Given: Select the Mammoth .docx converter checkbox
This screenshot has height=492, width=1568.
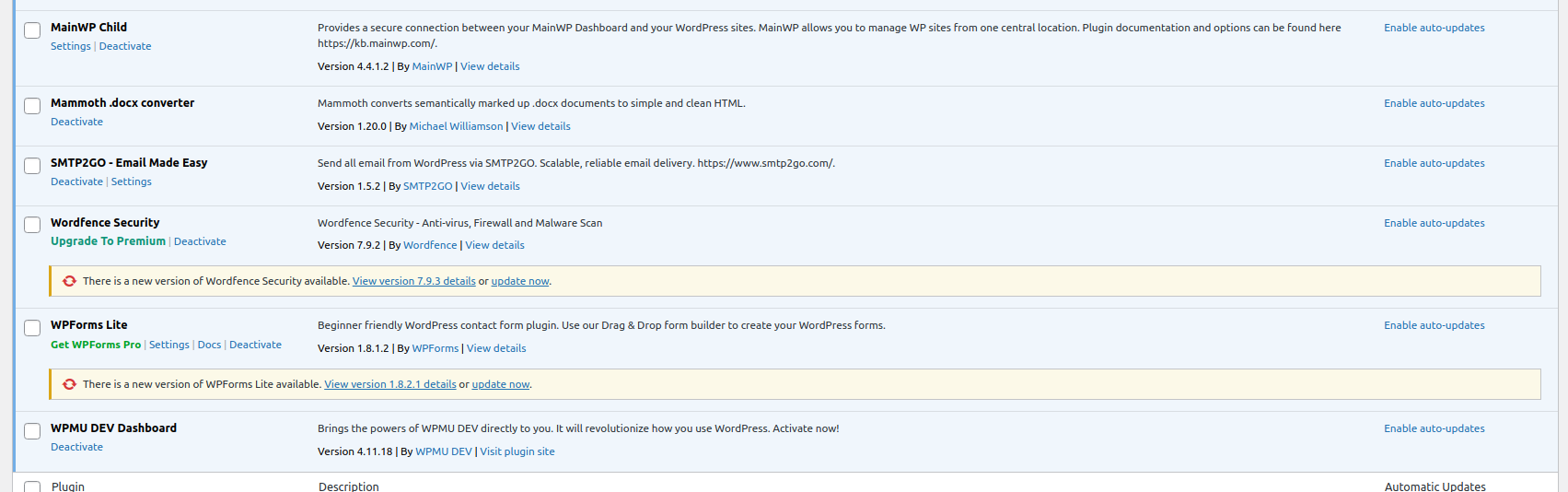Looking at the screenshot, I should [32, 106].
